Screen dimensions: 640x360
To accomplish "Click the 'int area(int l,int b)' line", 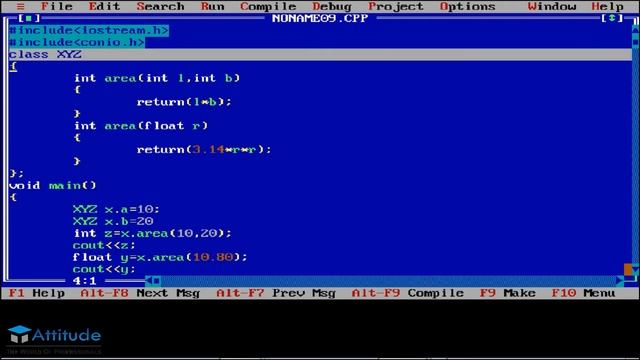I will point(157,78).
